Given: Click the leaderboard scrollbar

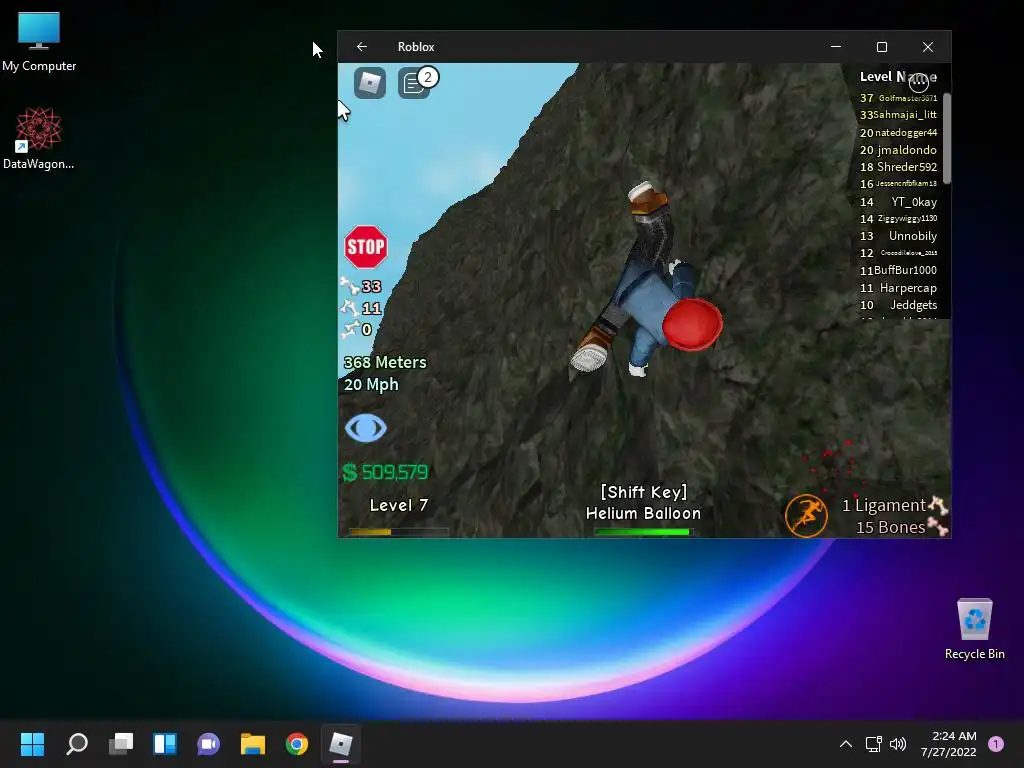Looking at the screenshot, I should 946,138.
